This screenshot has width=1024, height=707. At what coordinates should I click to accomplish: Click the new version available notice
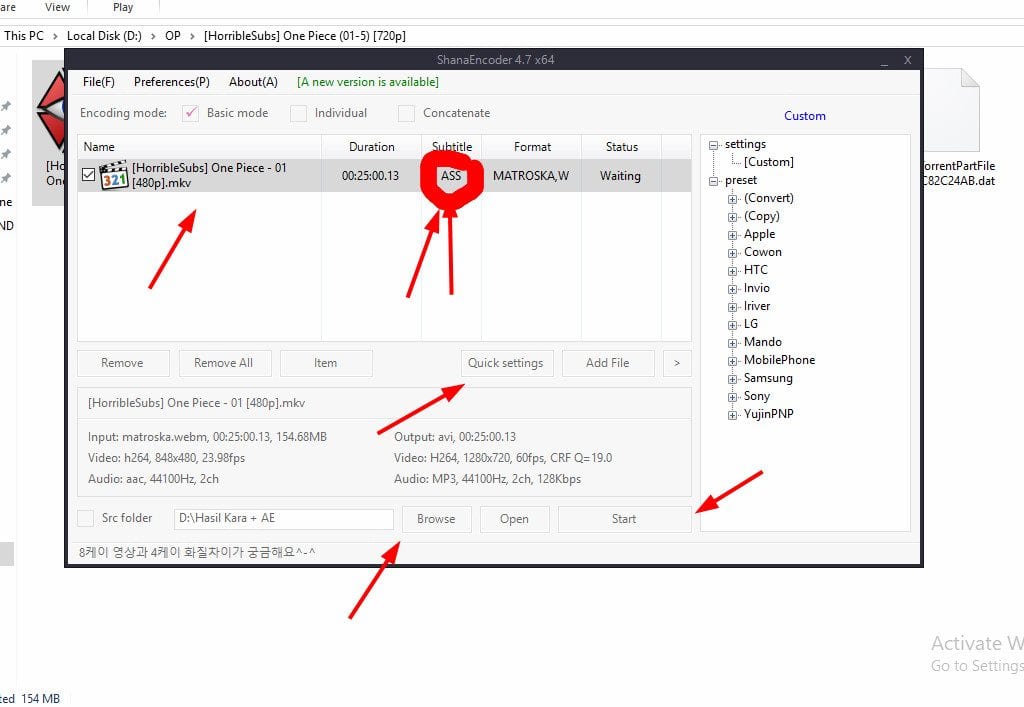click(368, 82)
